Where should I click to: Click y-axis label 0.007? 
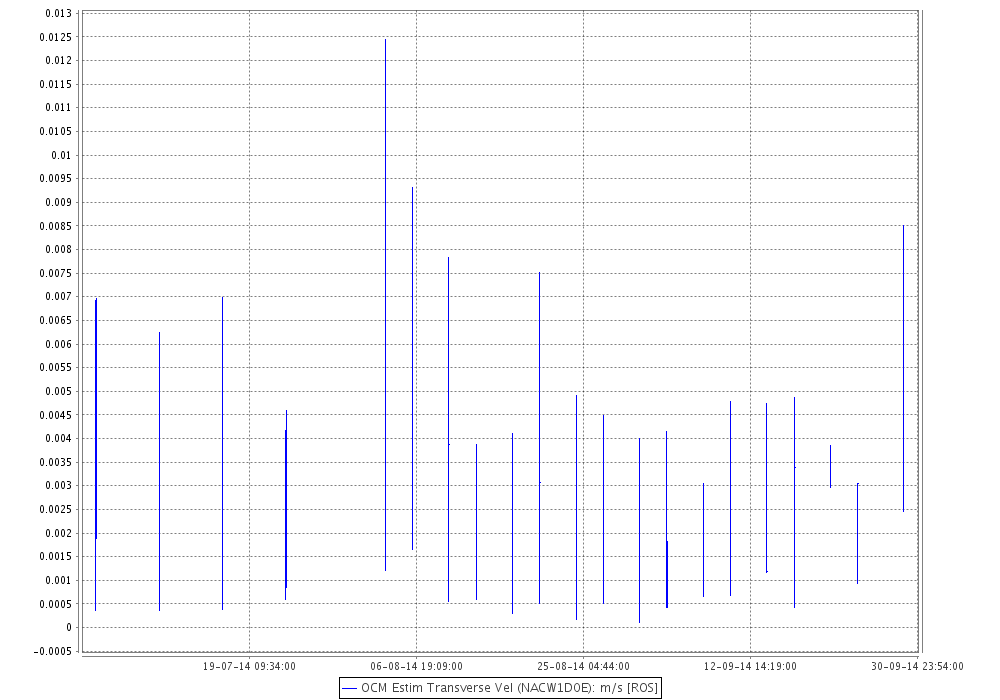point(58,297)
